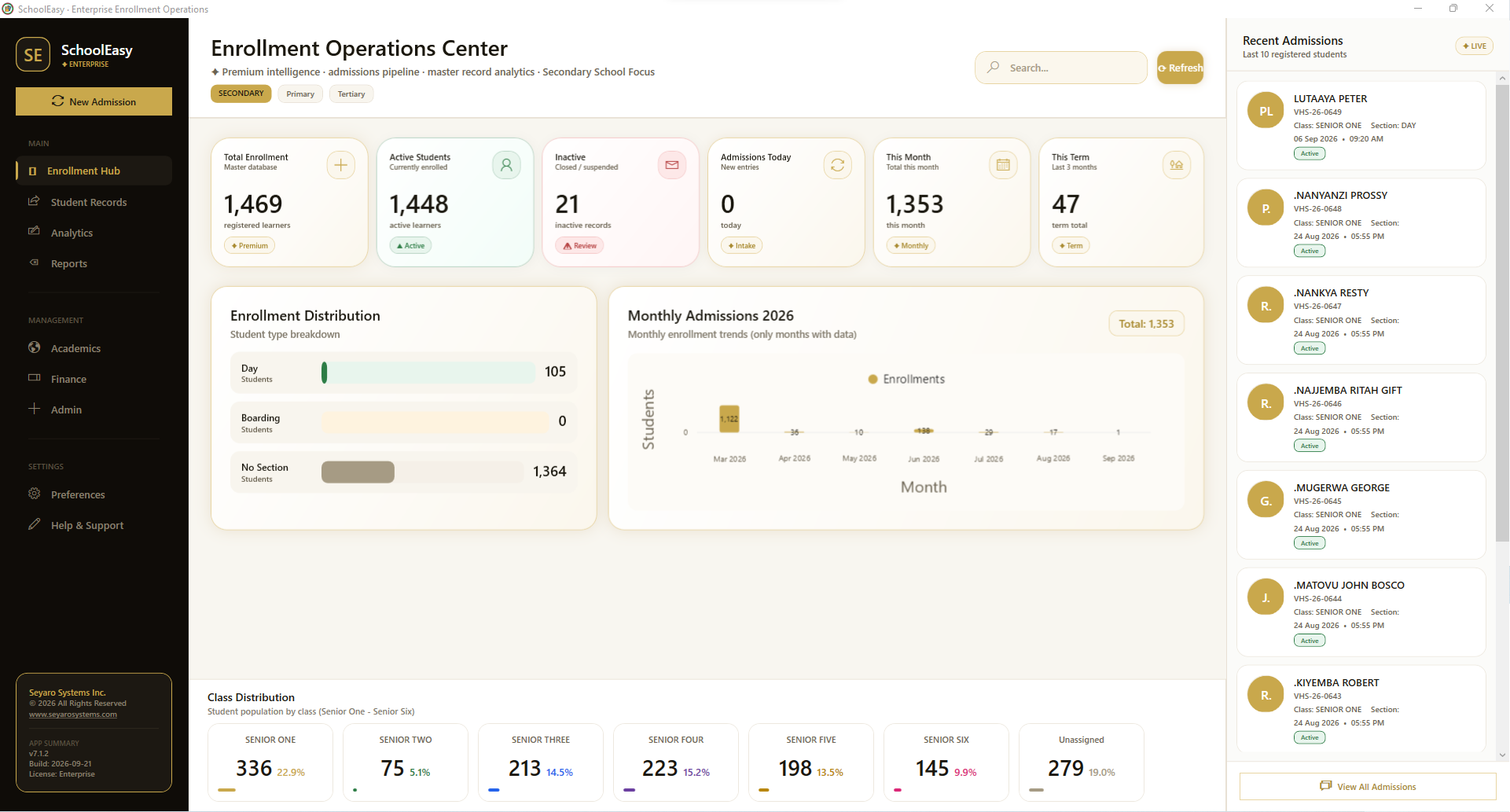Screen dimensions: 1510x812
Task: Click the Day students progress bar
Action: point(428,372)
